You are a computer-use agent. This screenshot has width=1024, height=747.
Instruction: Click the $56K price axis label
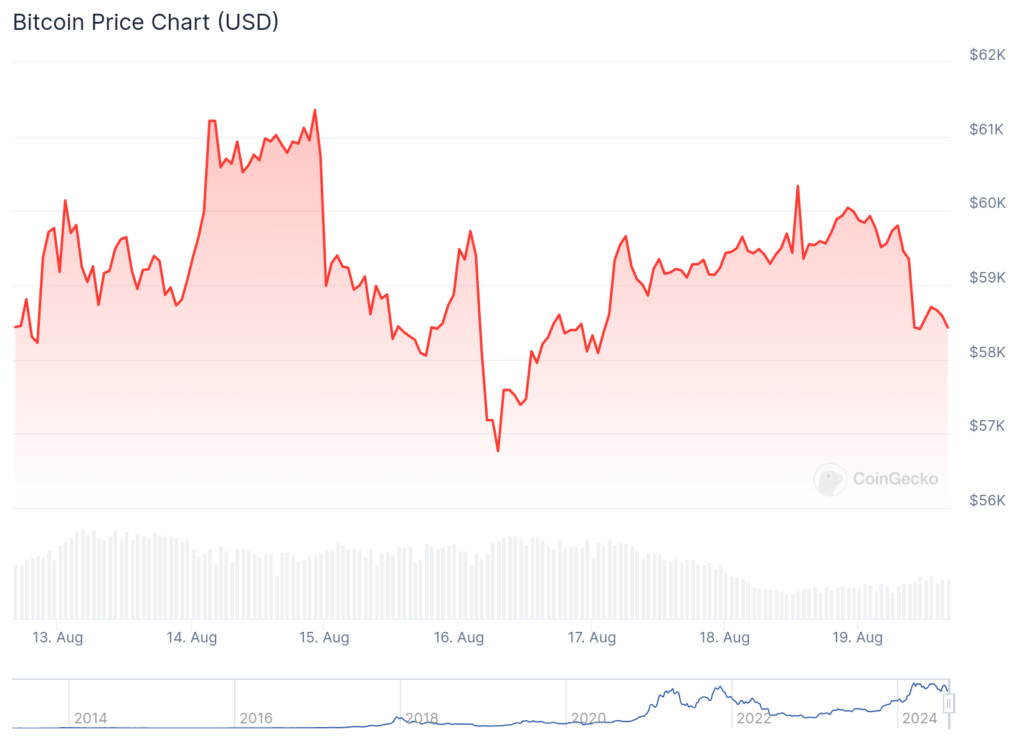coord(987,500)
